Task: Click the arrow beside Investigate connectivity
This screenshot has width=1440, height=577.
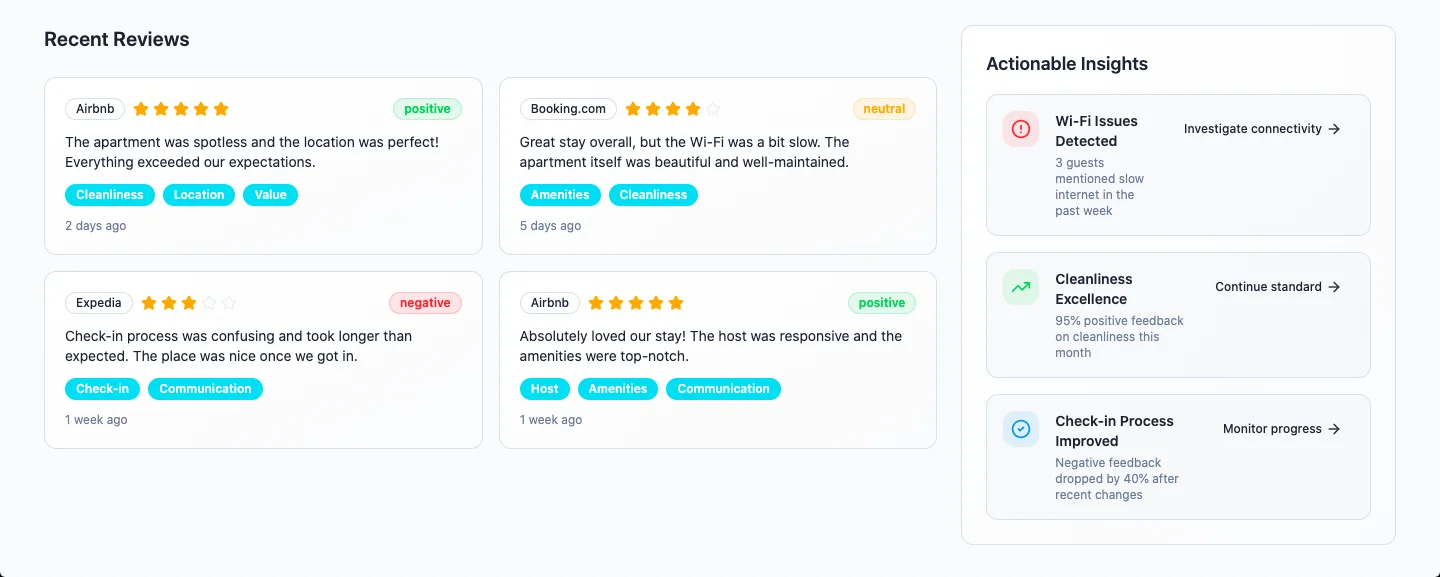Action: 1334,129
